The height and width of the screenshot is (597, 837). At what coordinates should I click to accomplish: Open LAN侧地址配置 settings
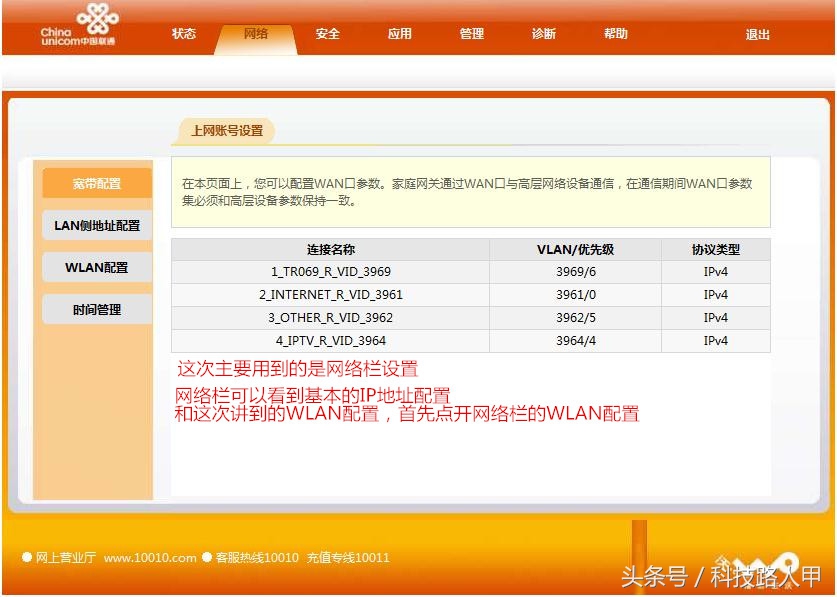point(96,225)
